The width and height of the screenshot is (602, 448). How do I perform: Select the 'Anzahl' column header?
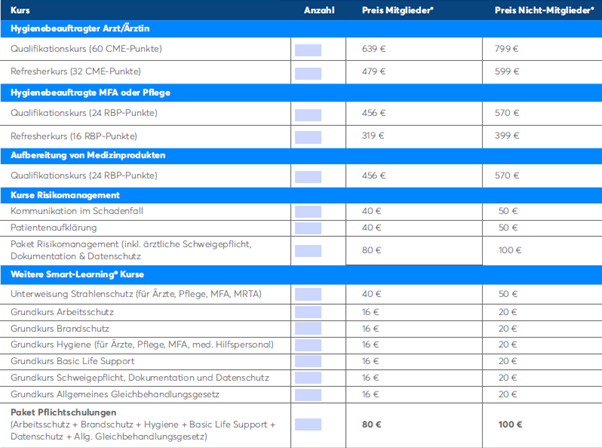click(319, 10)
